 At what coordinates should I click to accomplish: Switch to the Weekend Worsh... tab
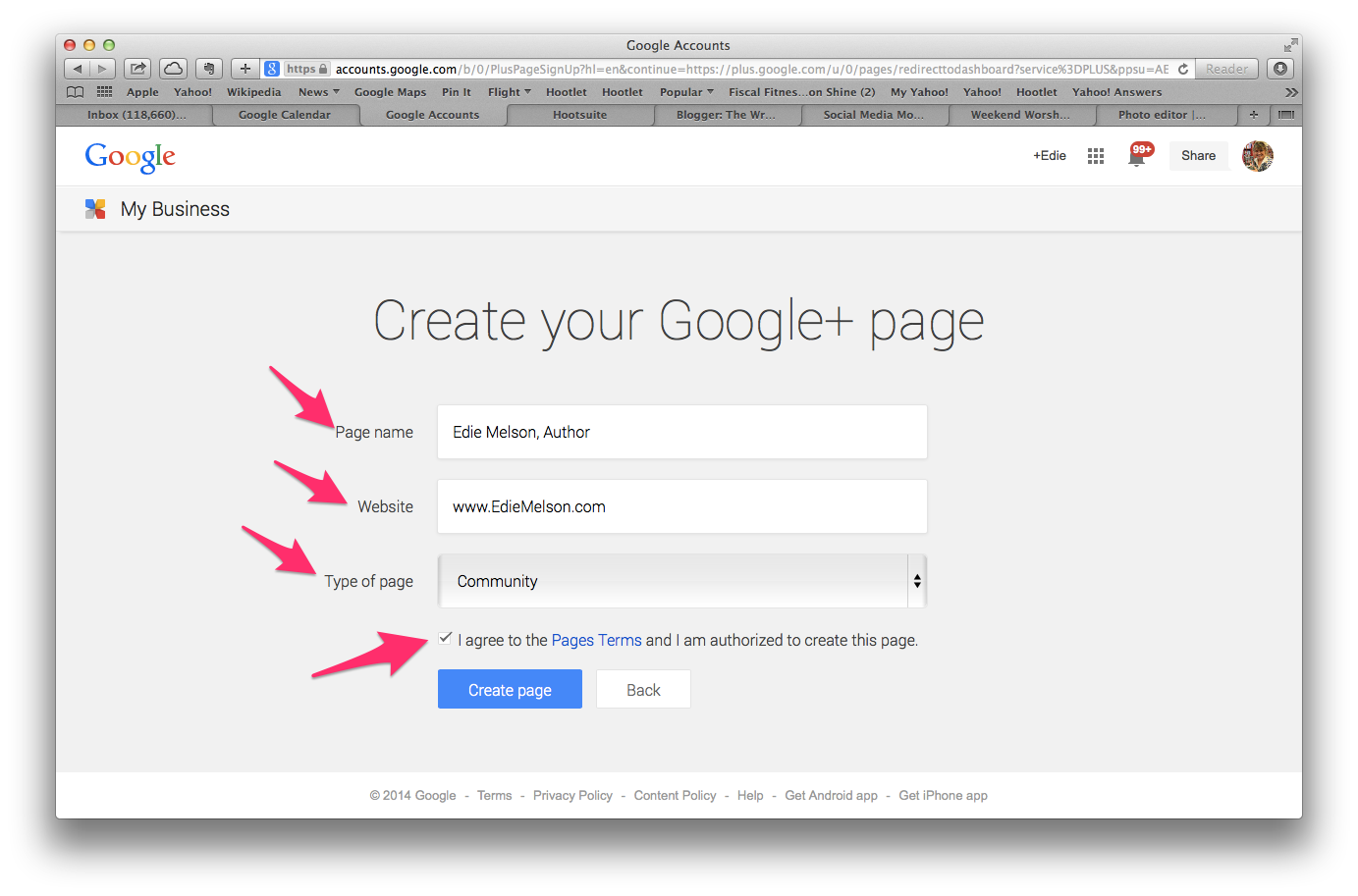pos(1020,115)
